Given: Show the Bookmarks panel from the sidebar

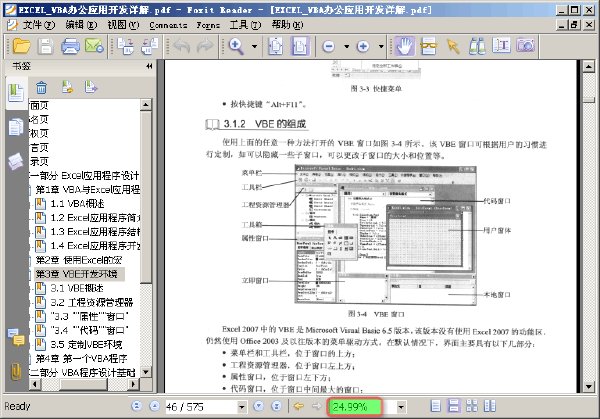Looking at the screenshot, I should [x=16, y=93].
